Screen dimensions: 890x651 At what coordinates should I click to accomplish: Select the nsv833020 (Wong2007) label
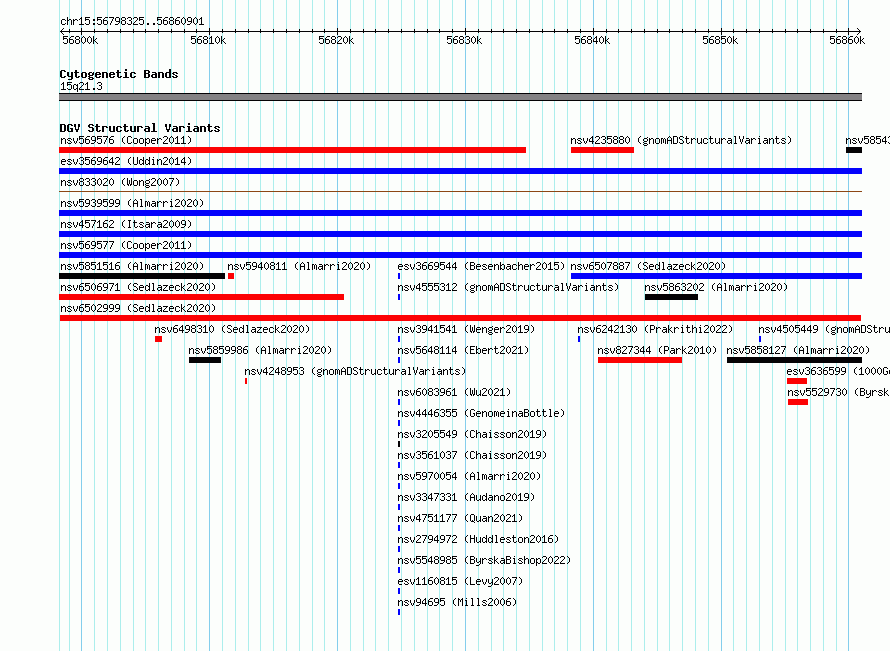120,182
